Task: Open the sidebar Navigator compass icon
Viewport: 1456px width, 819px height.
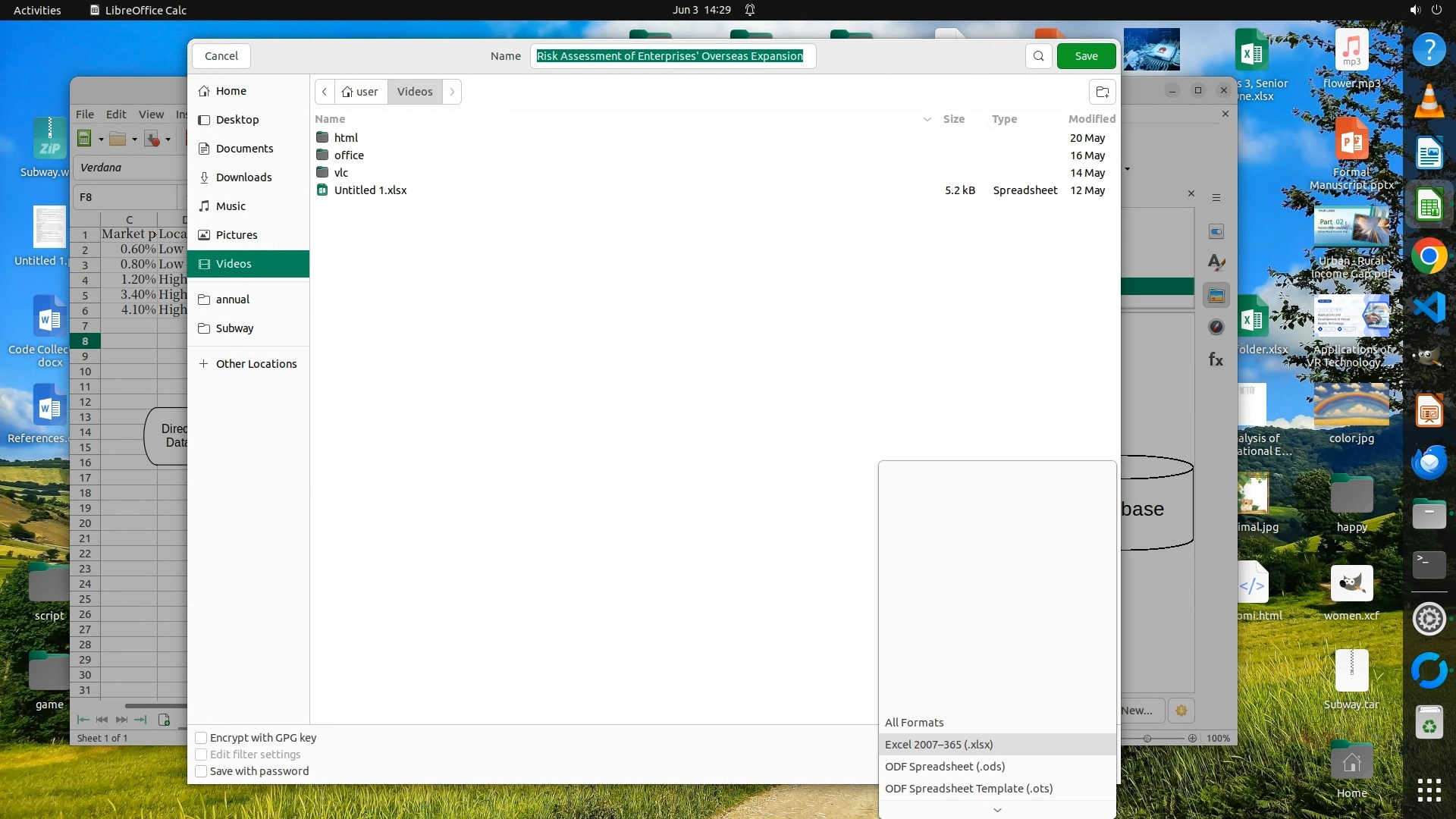Action: pyautogui.click(x=1216, y=328)
